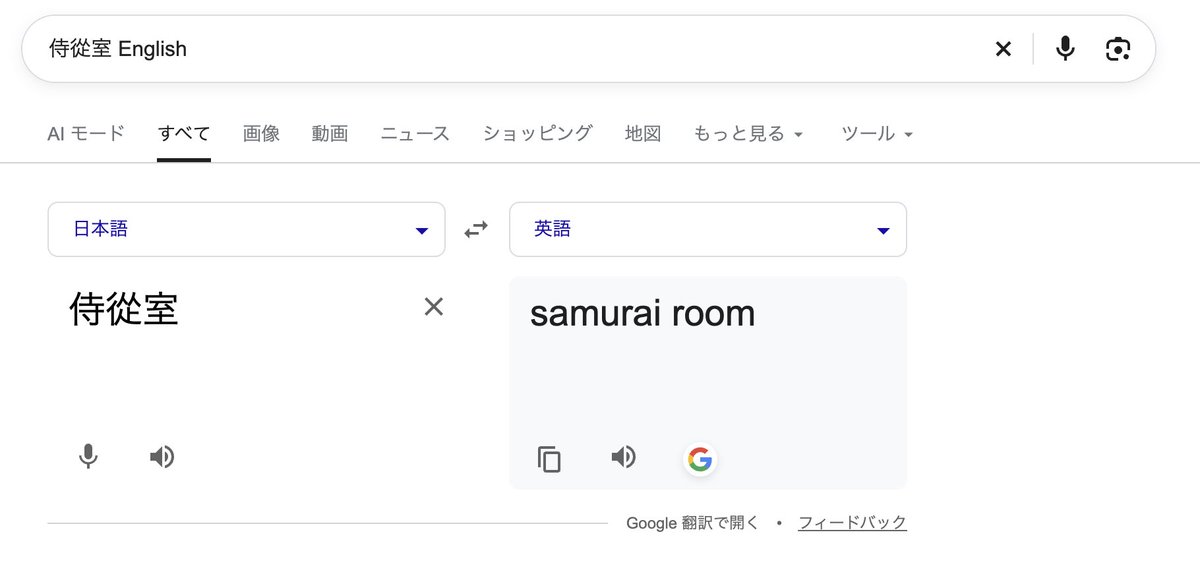Expand the もっと見る menu

(748, 133)
